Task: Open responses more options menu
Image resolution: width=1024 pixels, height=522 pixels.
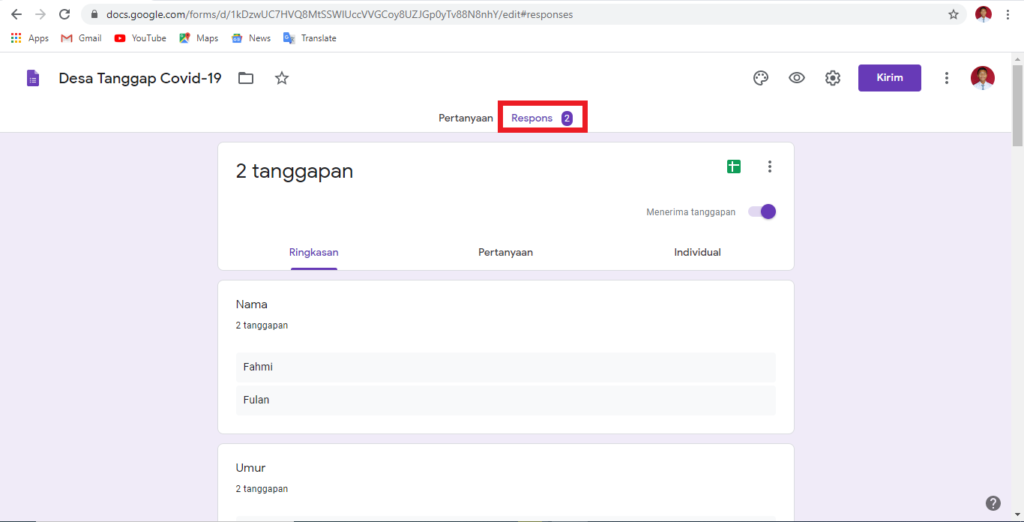Action: click(x=769, y=167)
